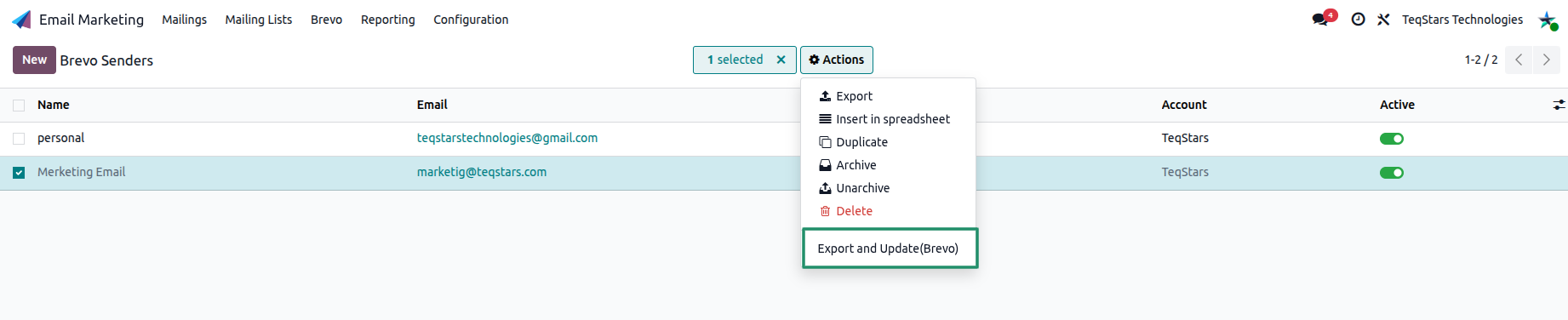Tick the select-all header checkbox
Viewport: 1568px width, 320px height.
tap(19, 106)
